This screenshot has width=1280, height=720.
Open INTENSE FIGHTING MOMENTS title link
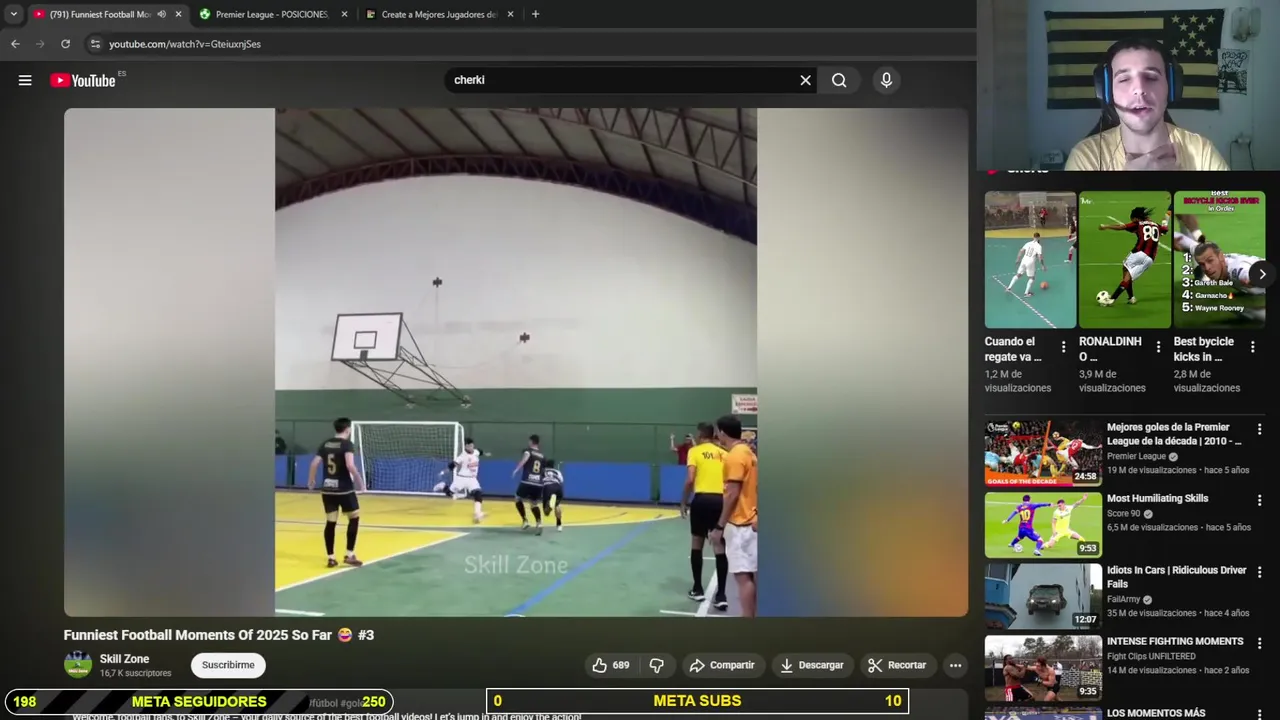(x=1175, y=641)
